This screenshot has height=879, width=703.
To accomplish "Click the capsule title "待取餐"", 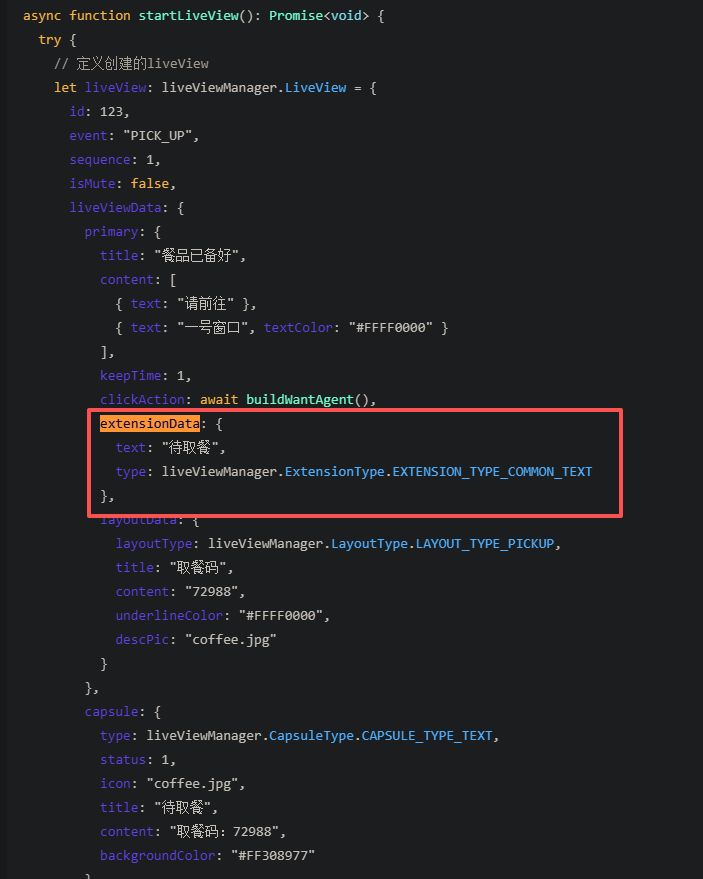I will click(182, 808).
